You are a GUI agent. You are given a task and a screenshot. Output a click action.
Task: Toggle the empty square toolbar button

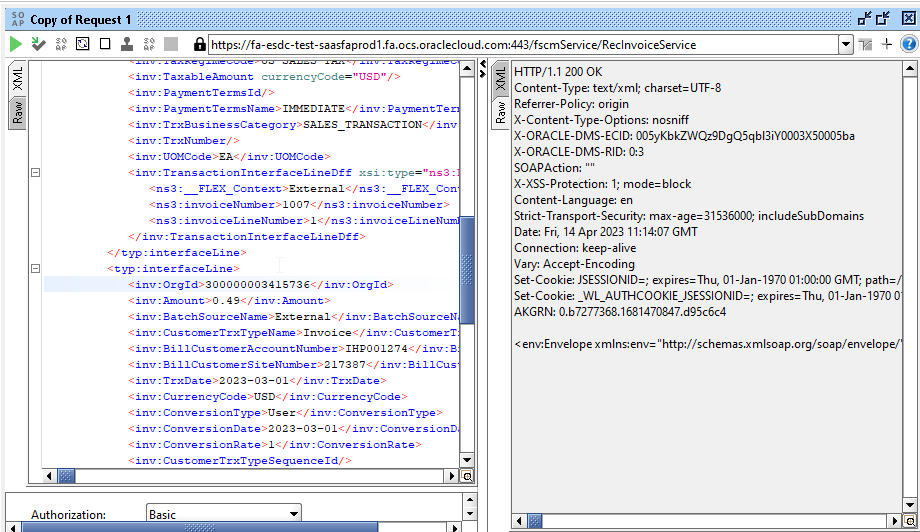coord(105,44)
